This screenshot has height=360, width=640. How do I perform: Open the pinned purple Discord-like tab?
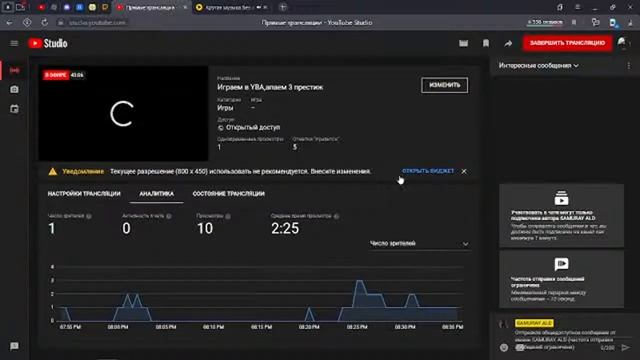pyautogui.click(x=67, y=7)
